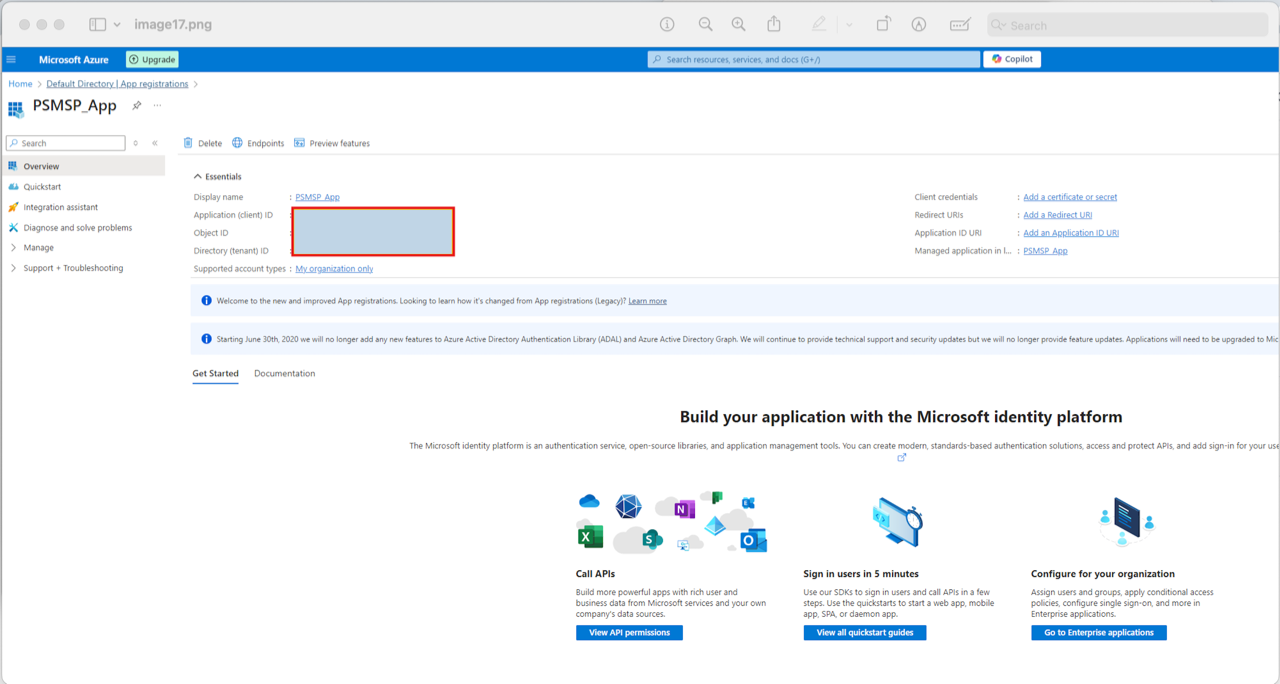Open the Azure portal hamburger menu
The height and width of the screenshot is (684, 1280).
coord(12,60)
